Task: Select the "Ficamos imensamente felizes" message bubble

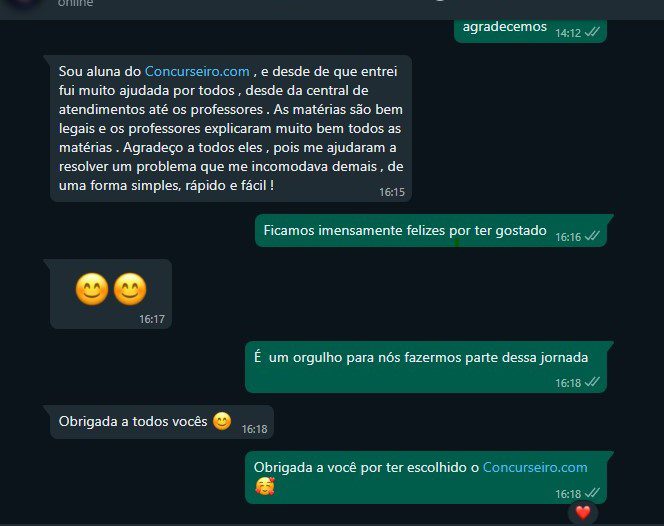Action: (x=431, y=231)
